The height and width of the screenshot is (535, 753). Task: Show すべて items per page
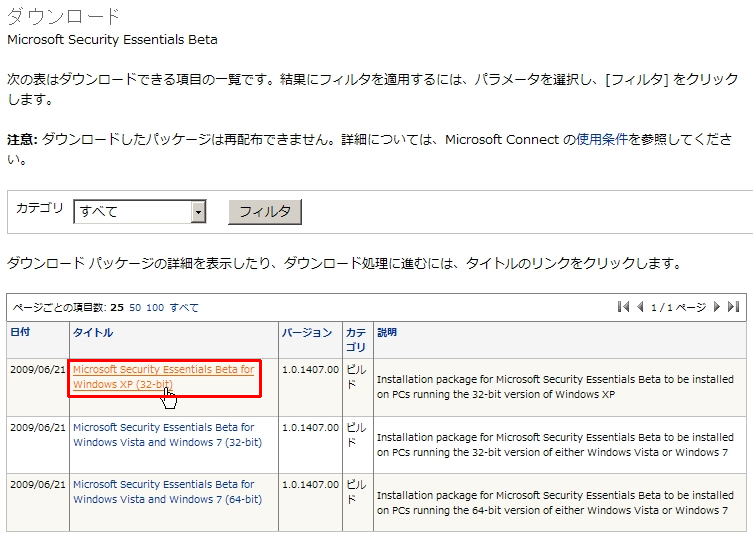click(184, 307)
